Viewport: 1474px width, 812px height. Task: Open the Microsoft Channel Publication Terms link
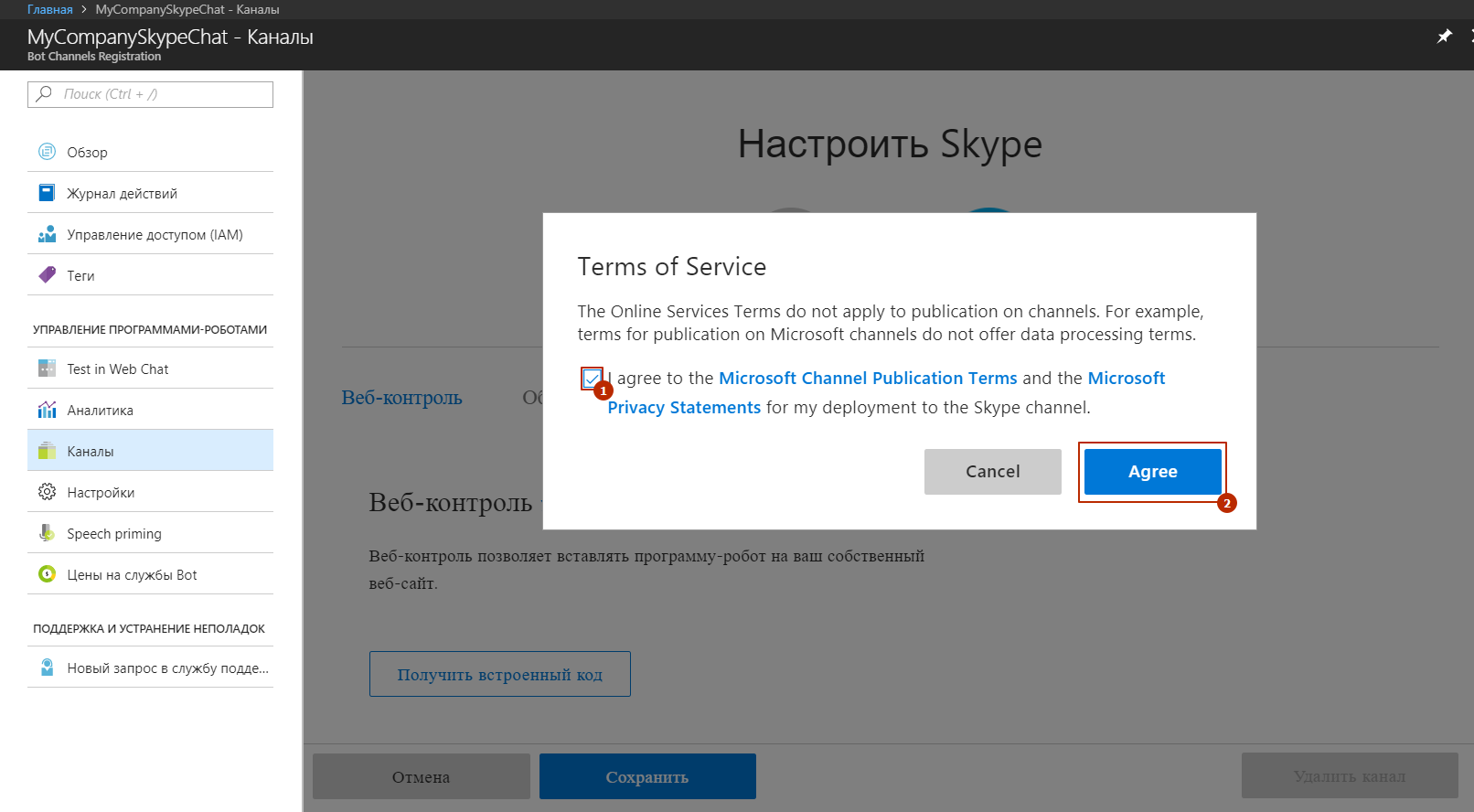click(868, 379)
